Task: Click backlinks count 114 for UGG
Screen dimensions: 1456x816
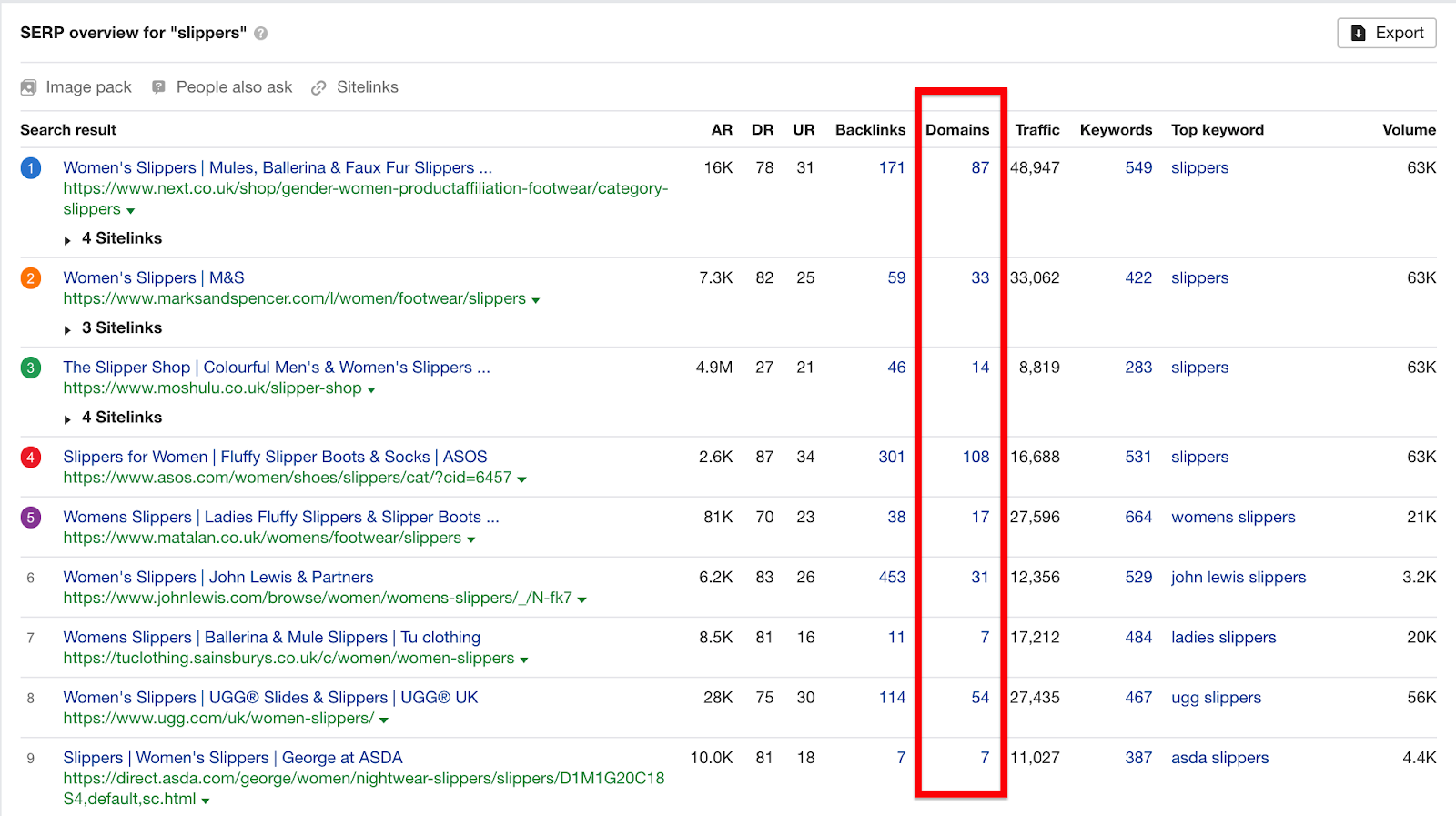Action: [892, 697]
